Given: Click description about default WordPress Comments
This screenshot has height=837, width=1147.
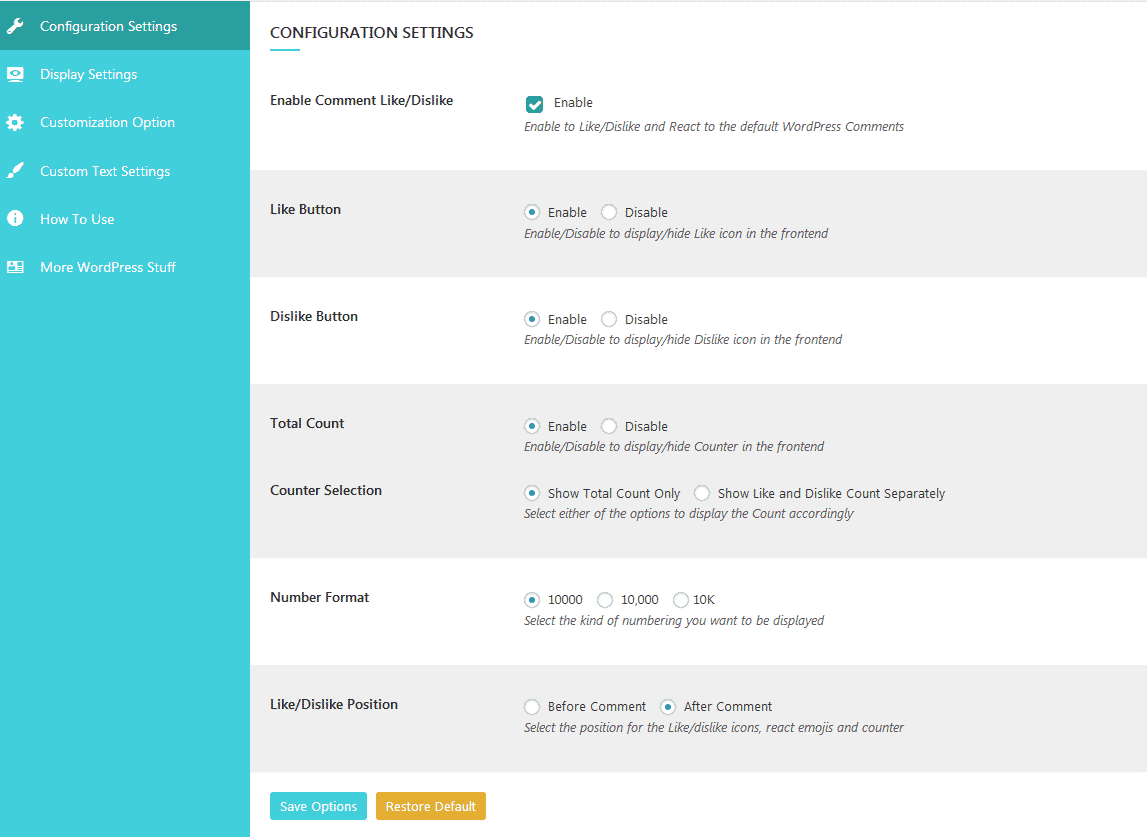Looking at the screenshot, I should click(714, 127).
